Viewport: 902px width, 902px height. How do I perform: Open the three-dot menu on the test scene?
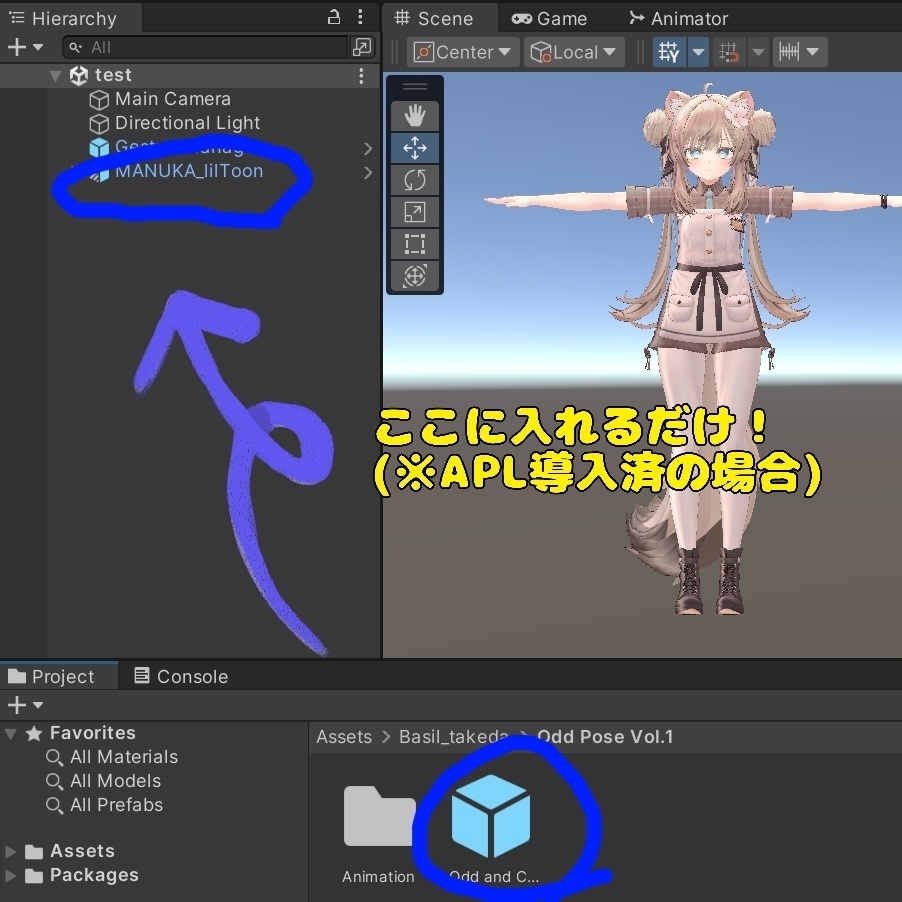click(x=361, y=75)
